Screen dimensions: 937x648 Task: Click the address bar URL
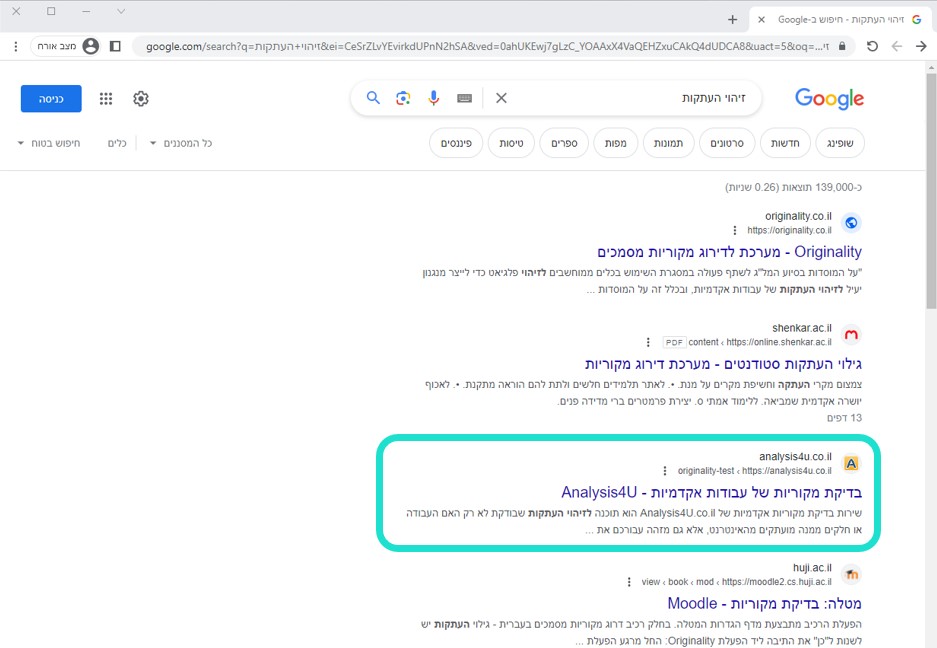pyautogui.click(x=487, y=46)
